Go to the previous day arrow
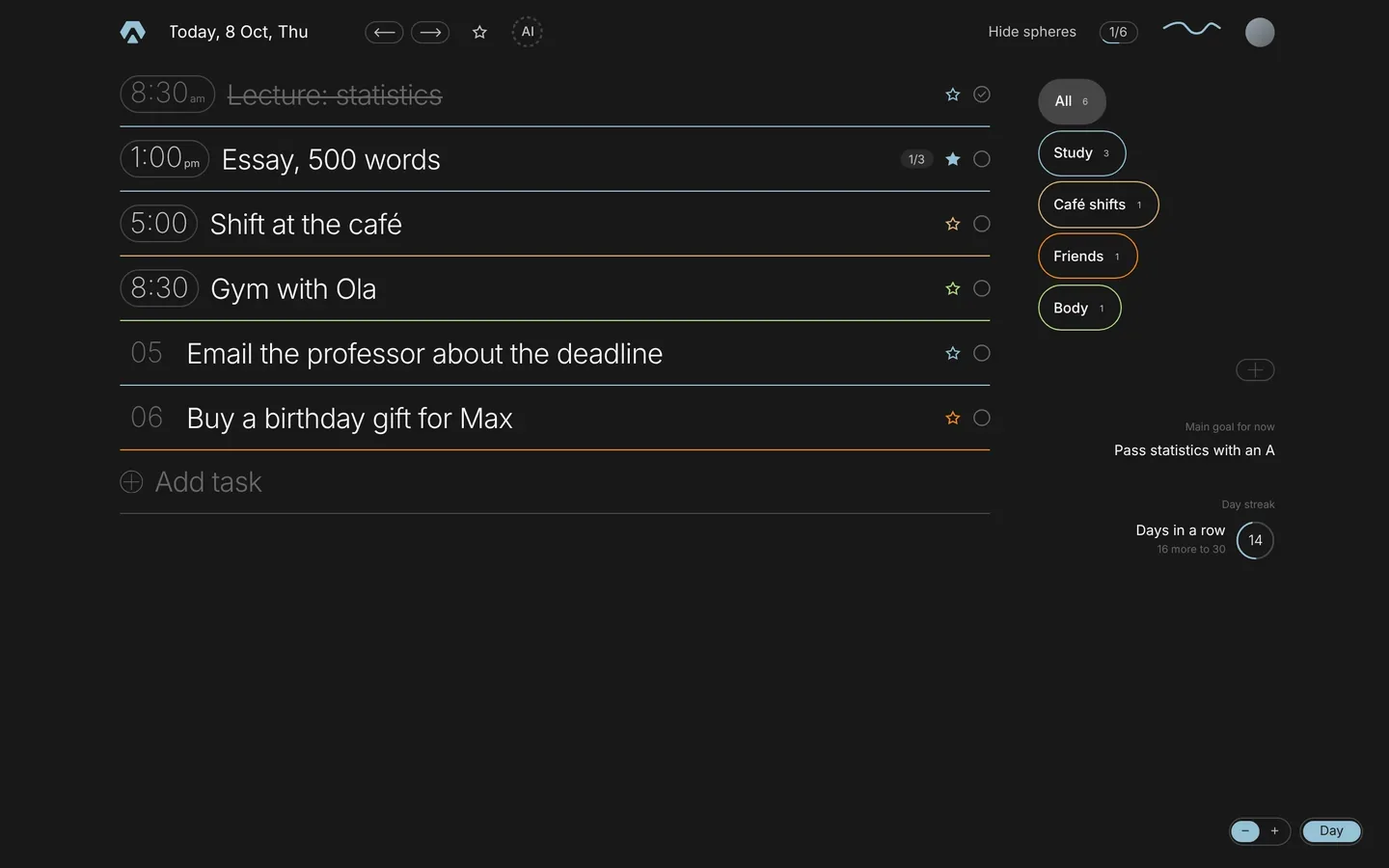 point(384,32)
